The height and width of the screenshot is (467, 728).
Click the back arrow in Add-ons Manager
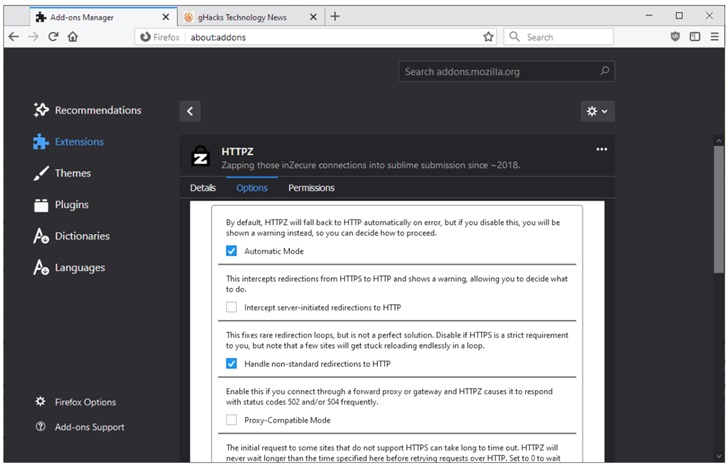(190, 111)
